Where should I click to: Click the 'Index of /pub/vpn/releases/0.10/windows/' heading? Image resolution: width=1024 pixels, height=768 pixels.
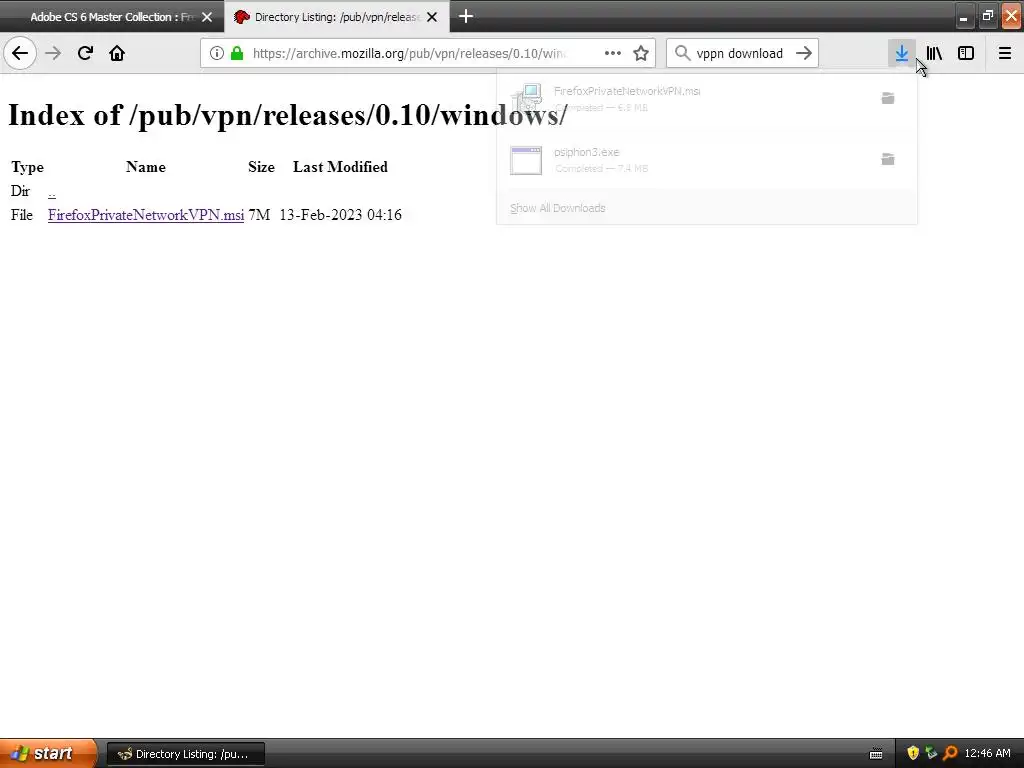click(287, 116)
